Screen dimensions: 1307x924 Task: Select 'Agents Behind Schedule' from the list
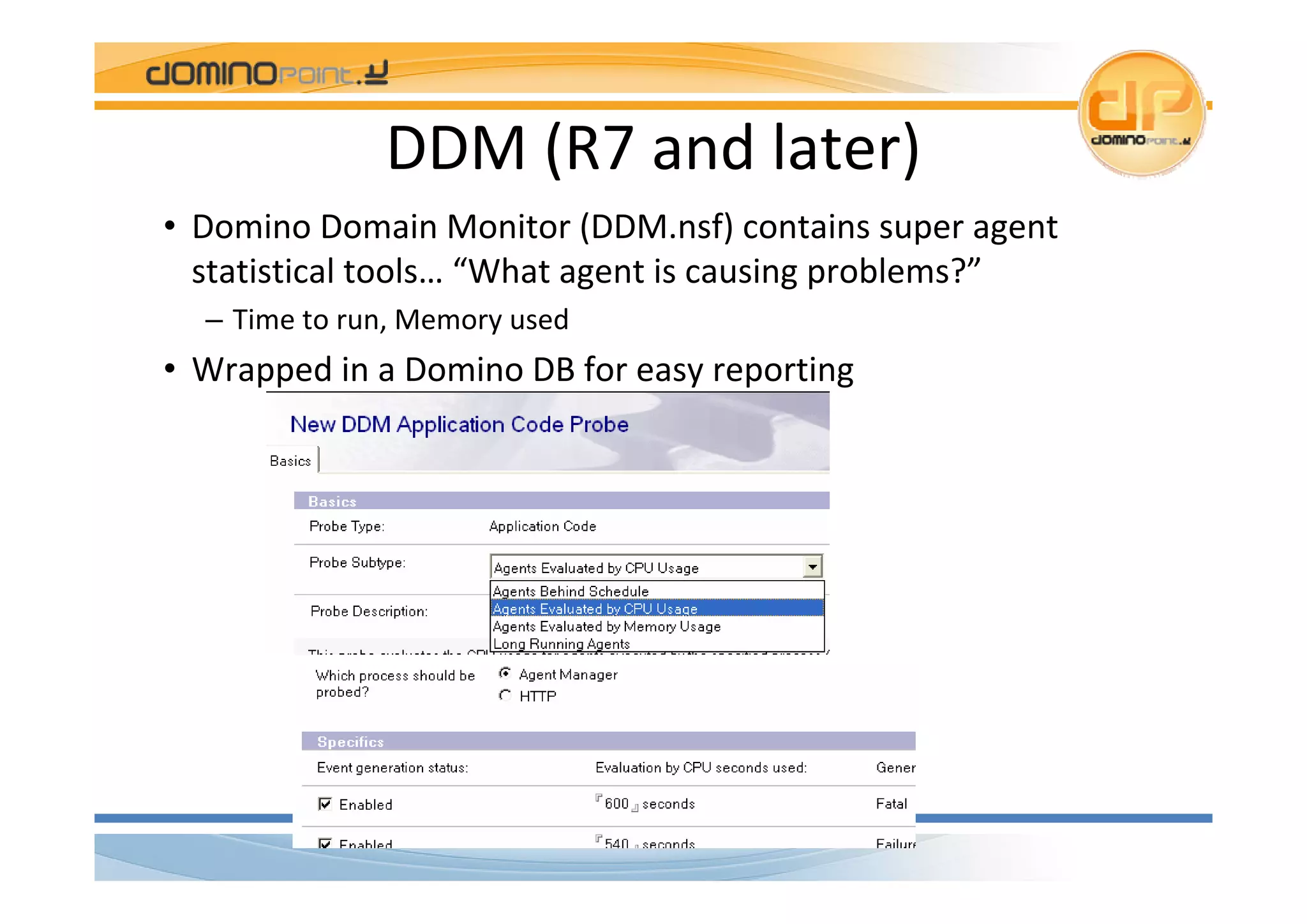657,591
